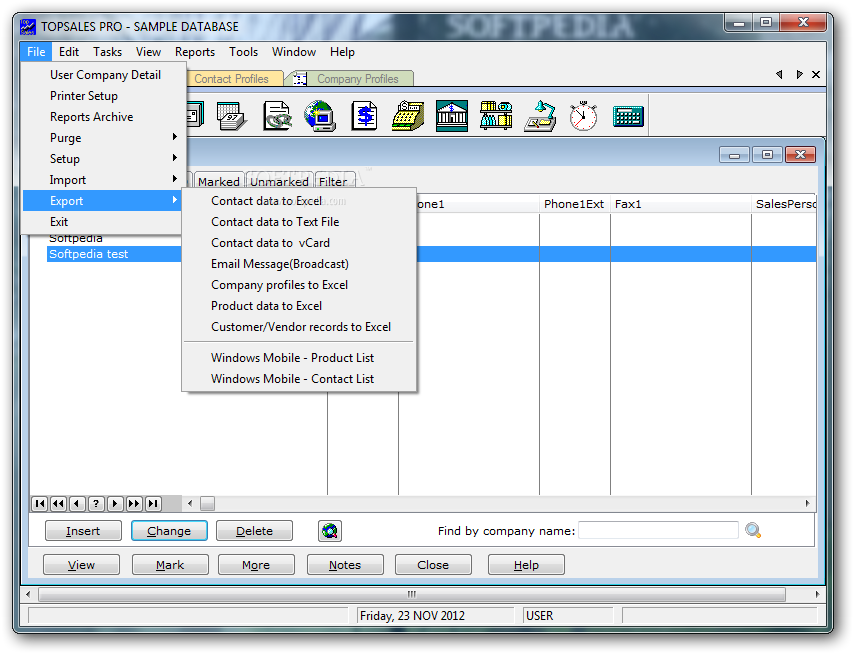Open the calendar toolbar icon
The image size is (854, 654).
click(231, 116)
